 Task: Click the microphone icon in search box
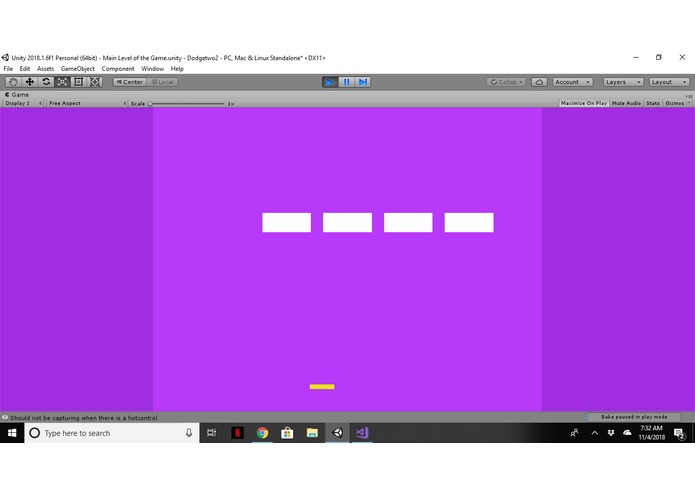tap(189, 433)
